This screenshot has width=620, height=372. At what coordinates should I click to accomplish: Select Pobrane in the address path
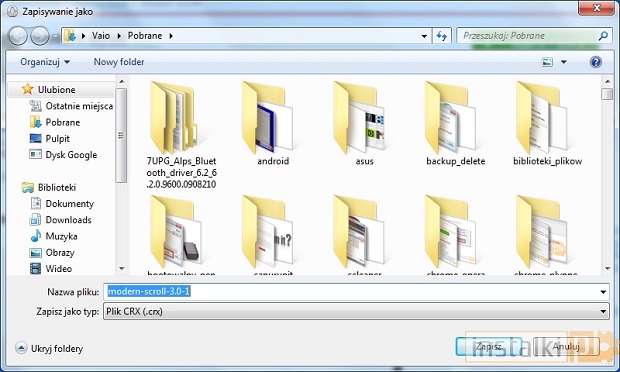(x=145, y=36)
